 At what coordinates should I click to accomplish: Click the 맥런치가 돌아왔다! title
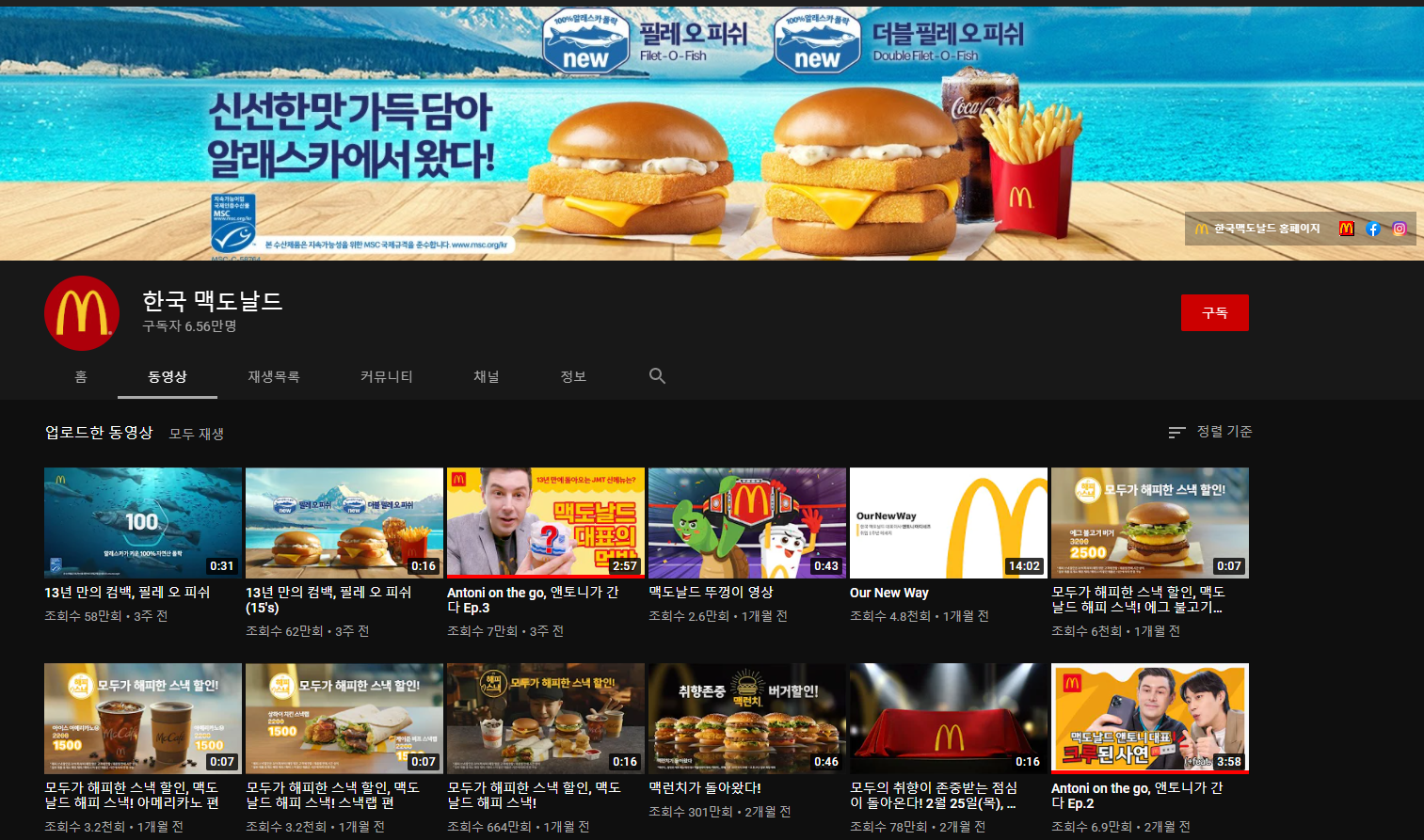[705, 788]
